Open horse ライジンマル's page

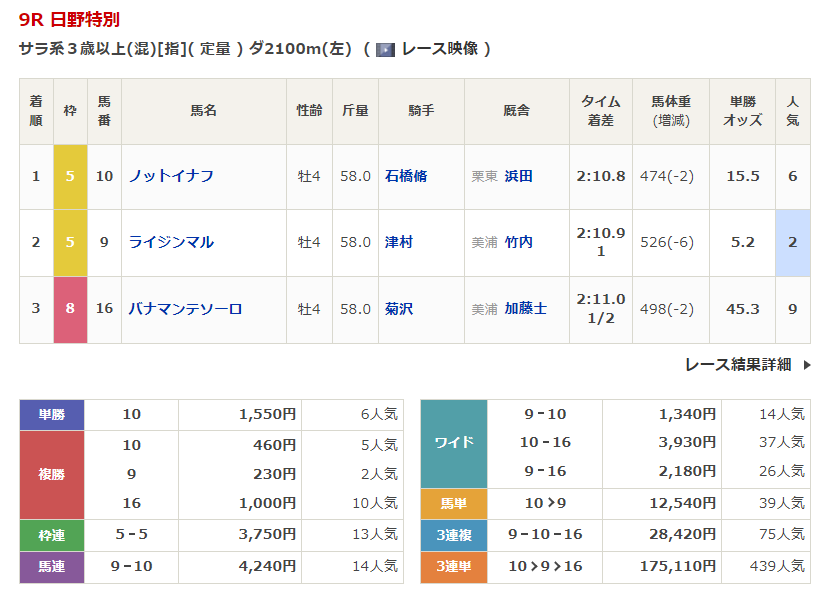coord(171,242)
